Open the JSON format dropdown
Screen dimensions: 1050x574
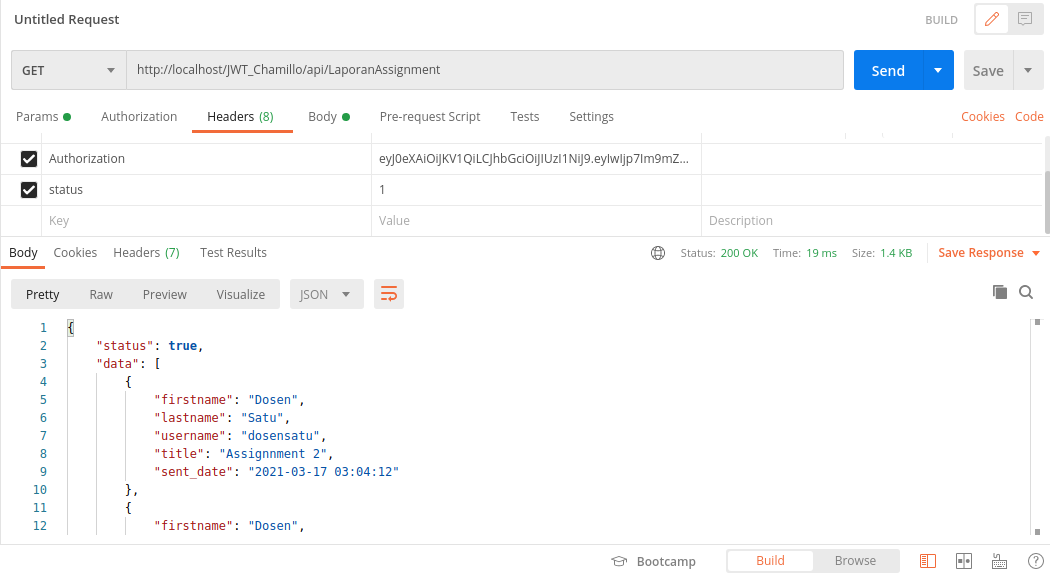pos(326,294)
